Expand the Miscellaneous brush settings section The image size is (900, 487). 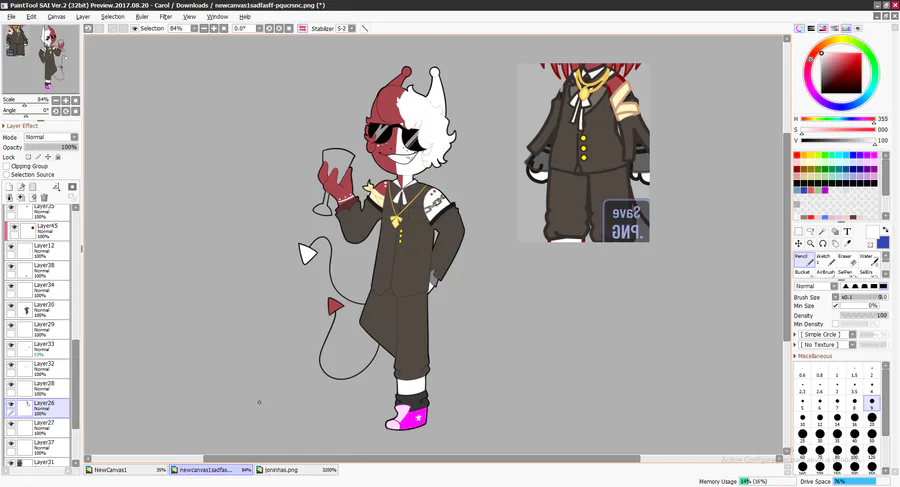pyautogui.click(x=813, y=356)
